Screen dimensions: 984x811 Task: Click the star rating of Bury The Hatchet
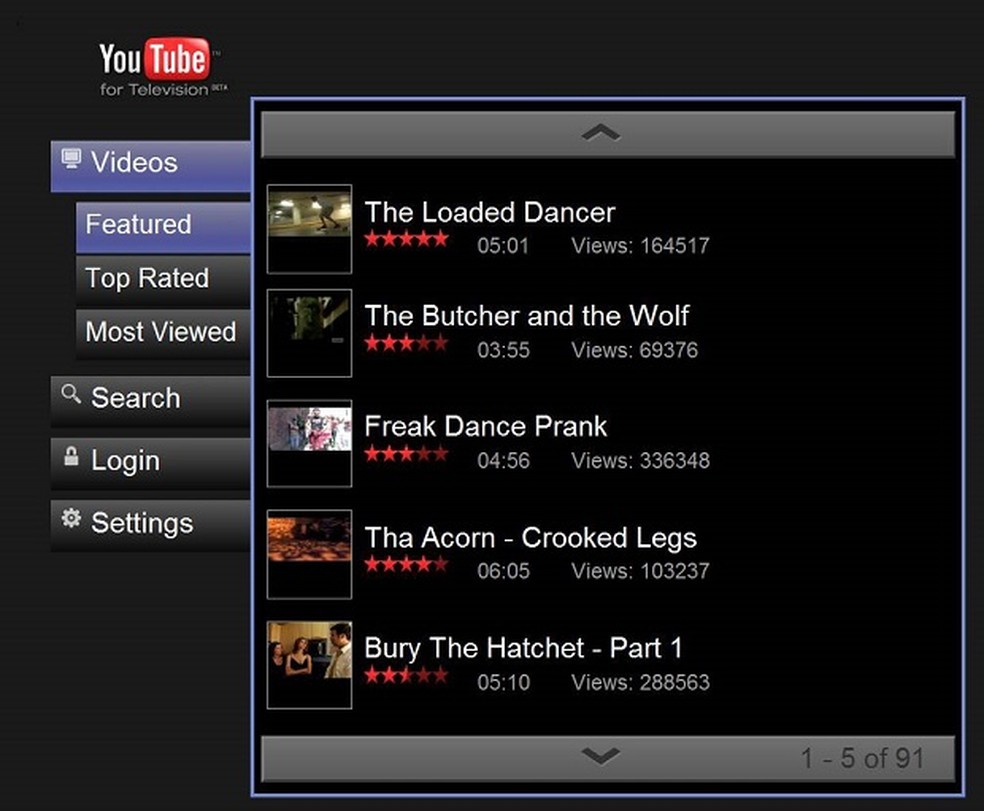coord(407,675)
